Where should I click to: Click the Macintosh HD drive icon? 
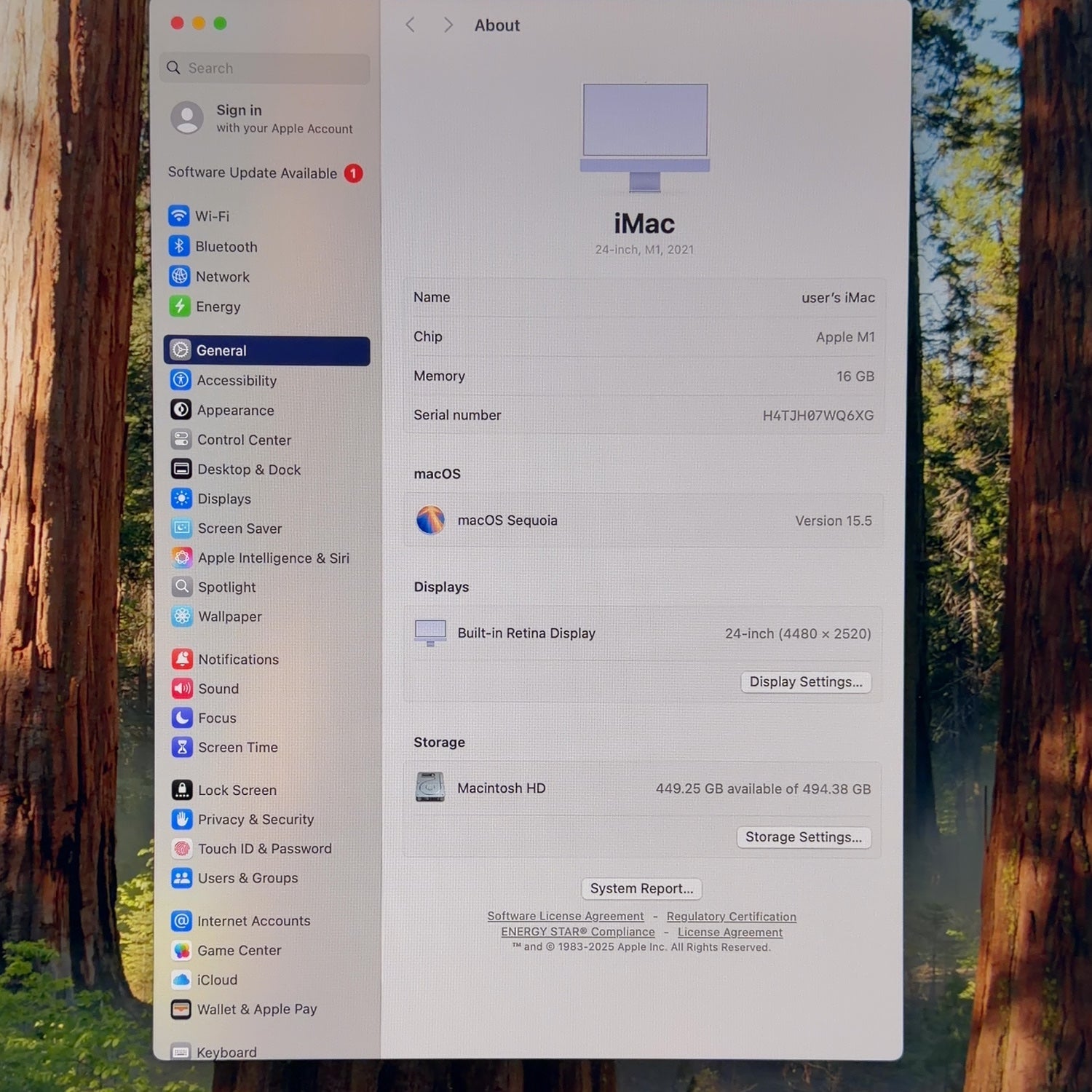(x=430, y=788)
